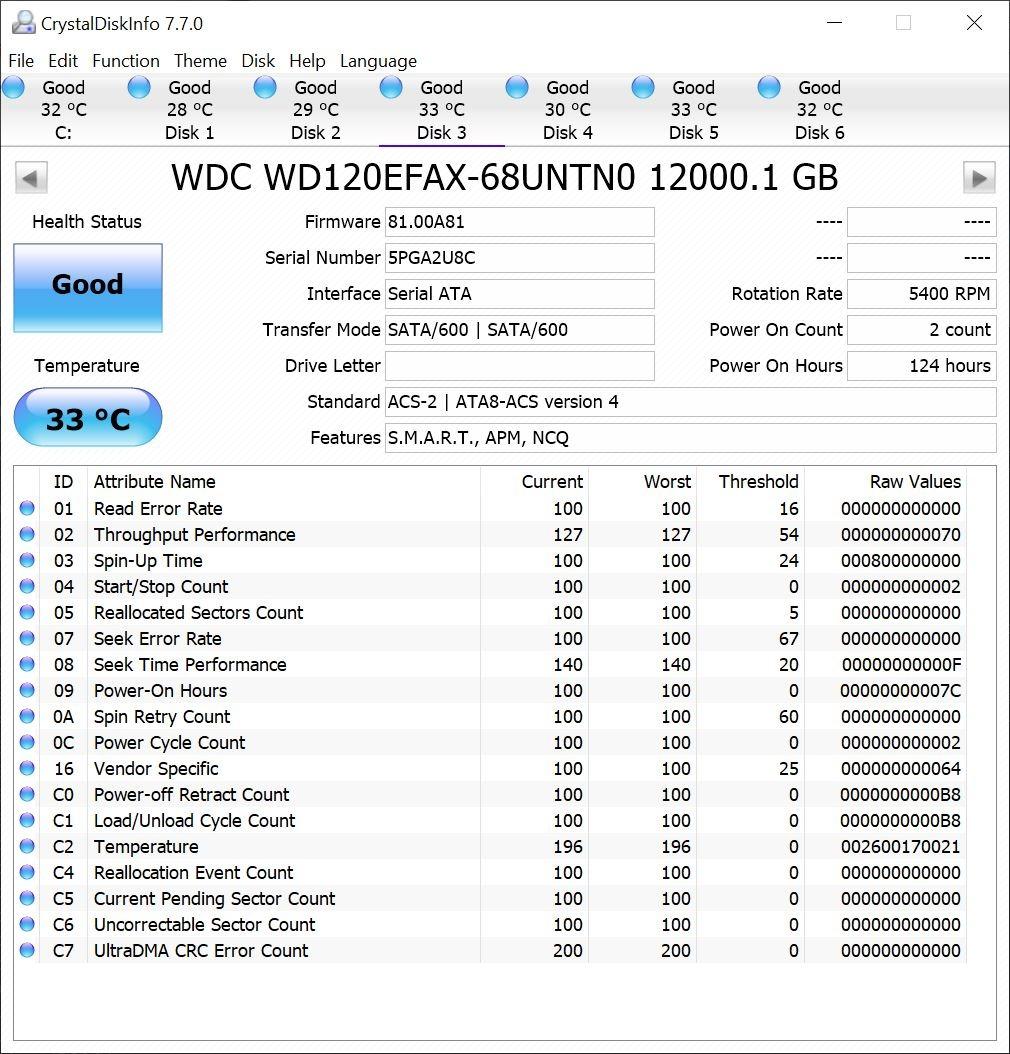The image size is (1010, 1054).
Task: Click the CrystalDiskInfo app icon in title bar
Action: [x=24, y=22]
